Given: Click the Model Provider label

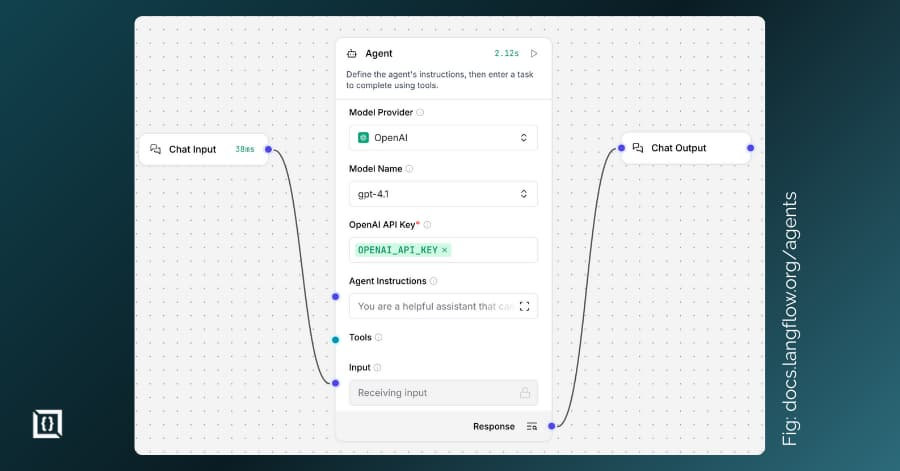Looking at the screenshot, I should 381,112.
